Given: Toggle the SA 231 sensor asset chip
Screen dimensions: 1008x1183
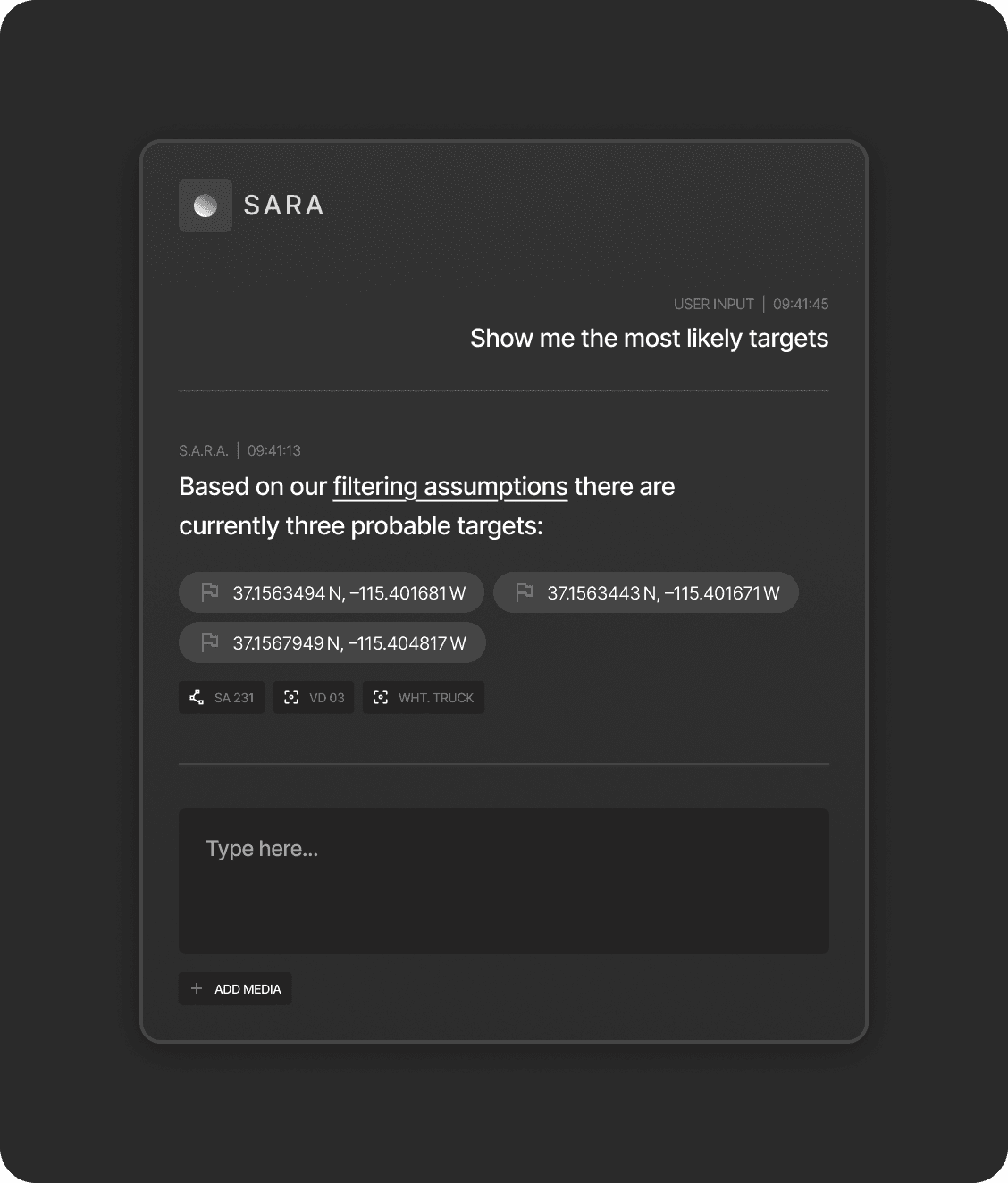Looking at the screenshot, I should pyautogui.click(x=221, y=697).
